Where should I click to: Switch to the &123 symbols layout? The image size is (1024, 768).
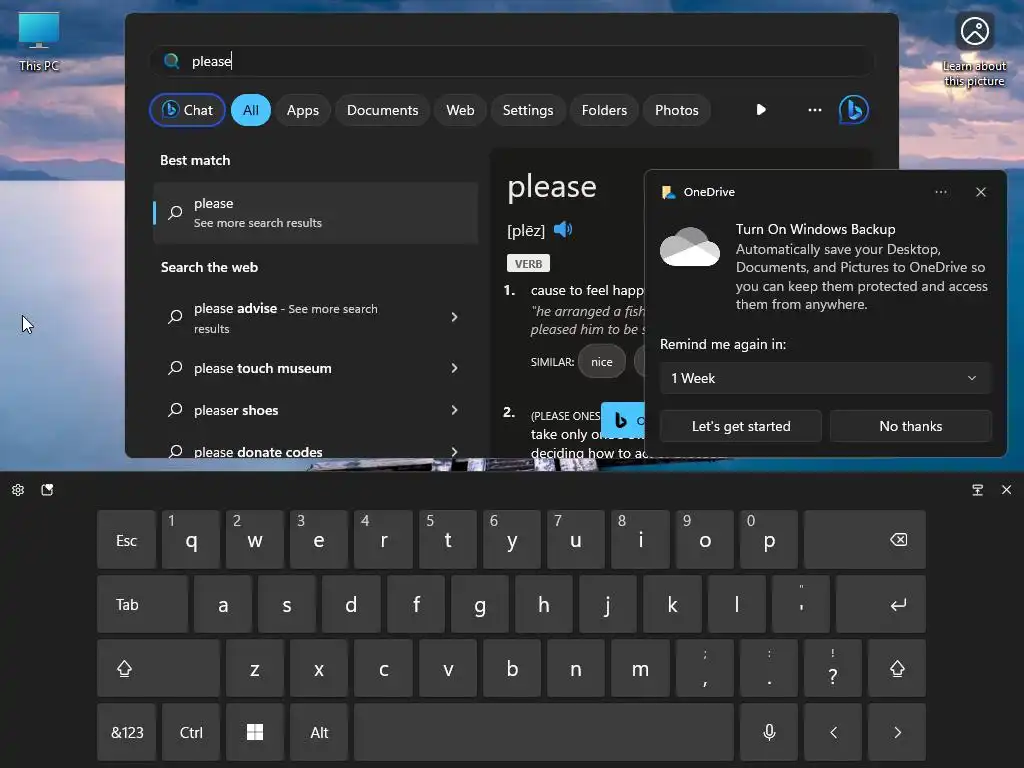(127, 732)
